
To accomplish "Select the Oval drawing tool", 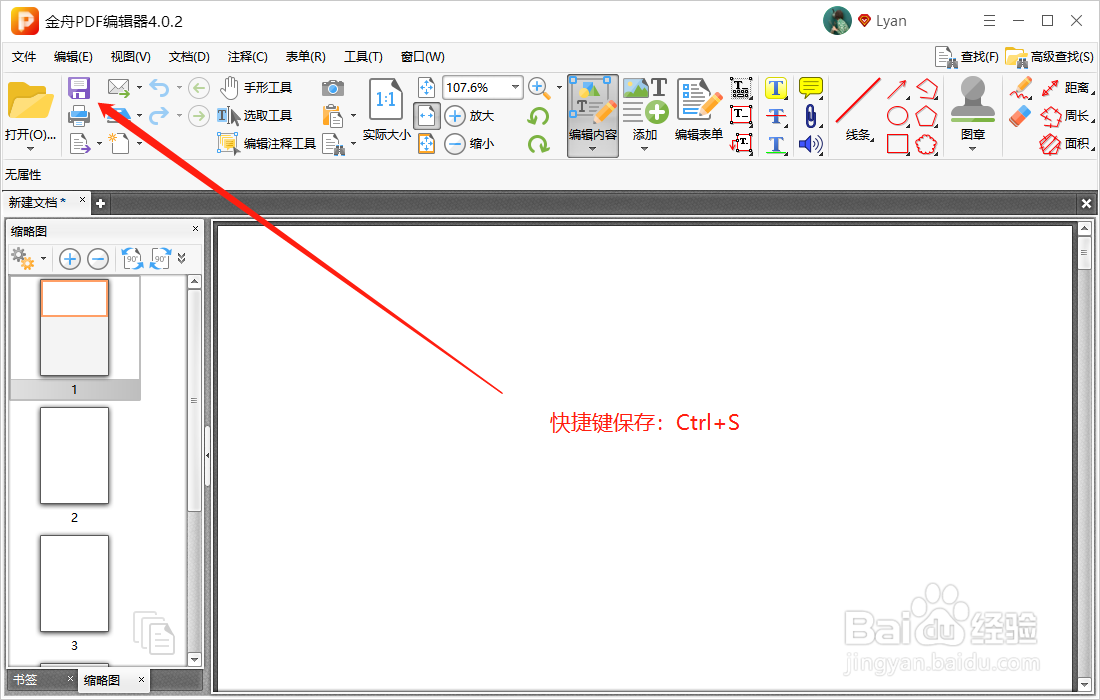I will tap(897, 116).
